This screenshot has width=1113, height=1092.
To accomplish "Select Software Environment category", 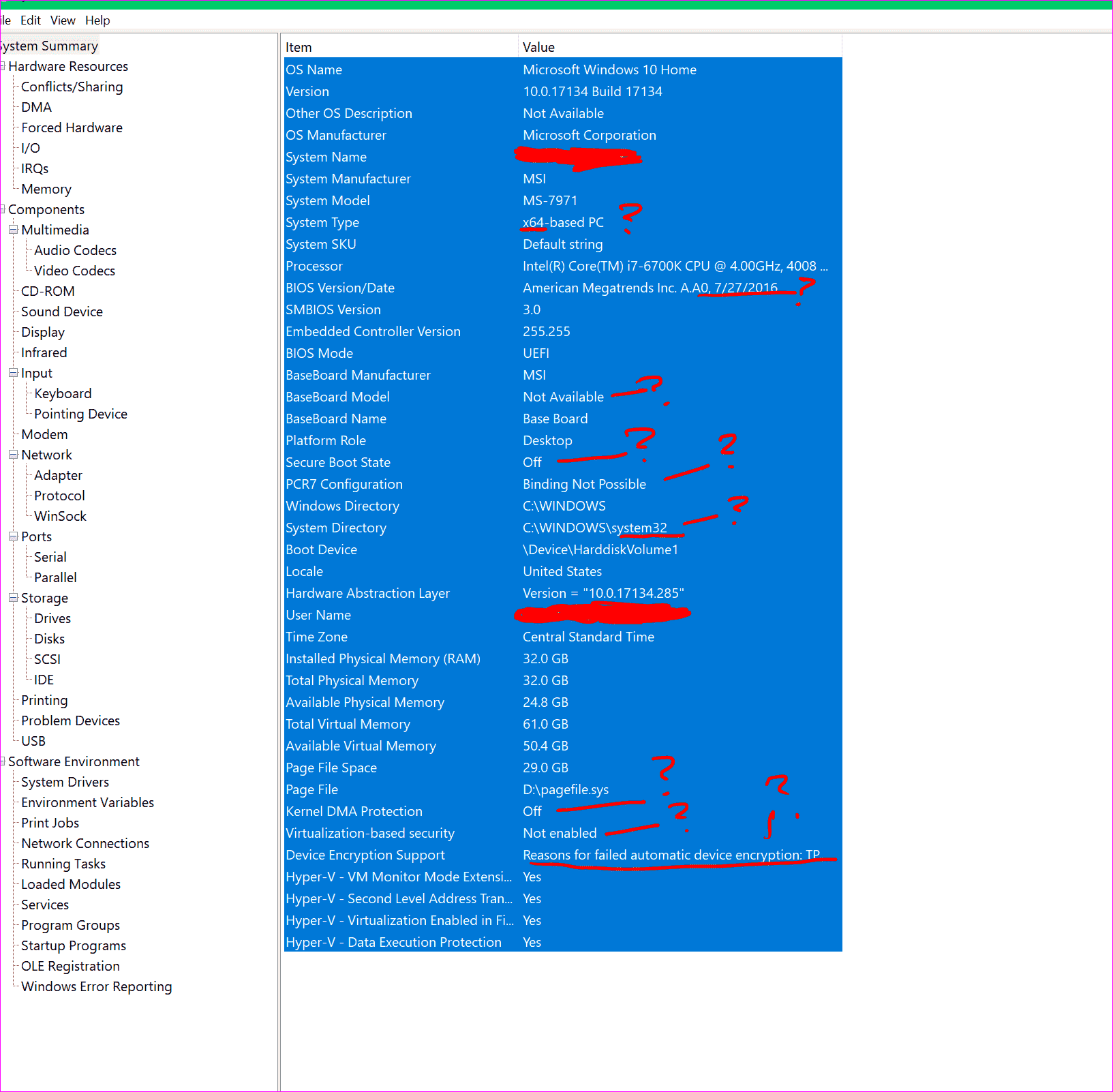I will 74,761.
